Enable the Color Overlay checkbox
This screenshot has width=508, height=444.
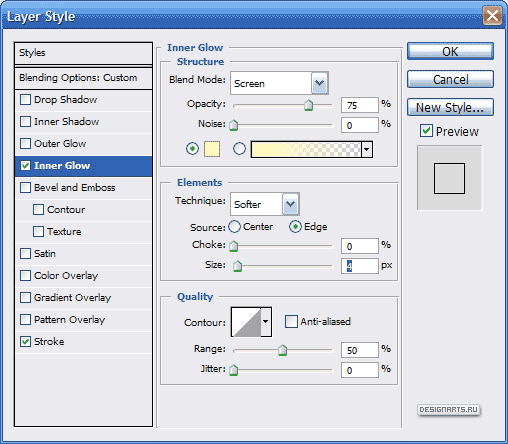(x=25, y=276)
